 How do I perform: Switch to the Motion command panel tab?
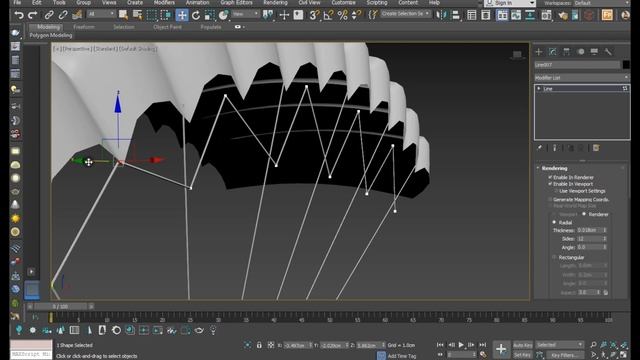point(581,52)
